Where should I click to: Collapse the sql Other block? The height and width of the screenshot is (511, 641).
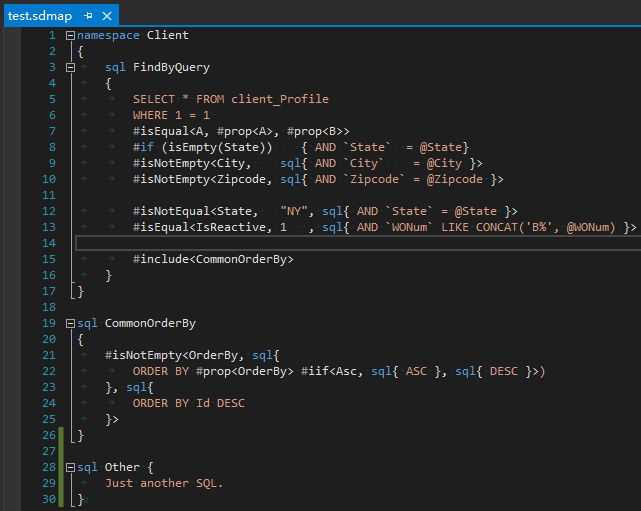click(x=70, y=468)
